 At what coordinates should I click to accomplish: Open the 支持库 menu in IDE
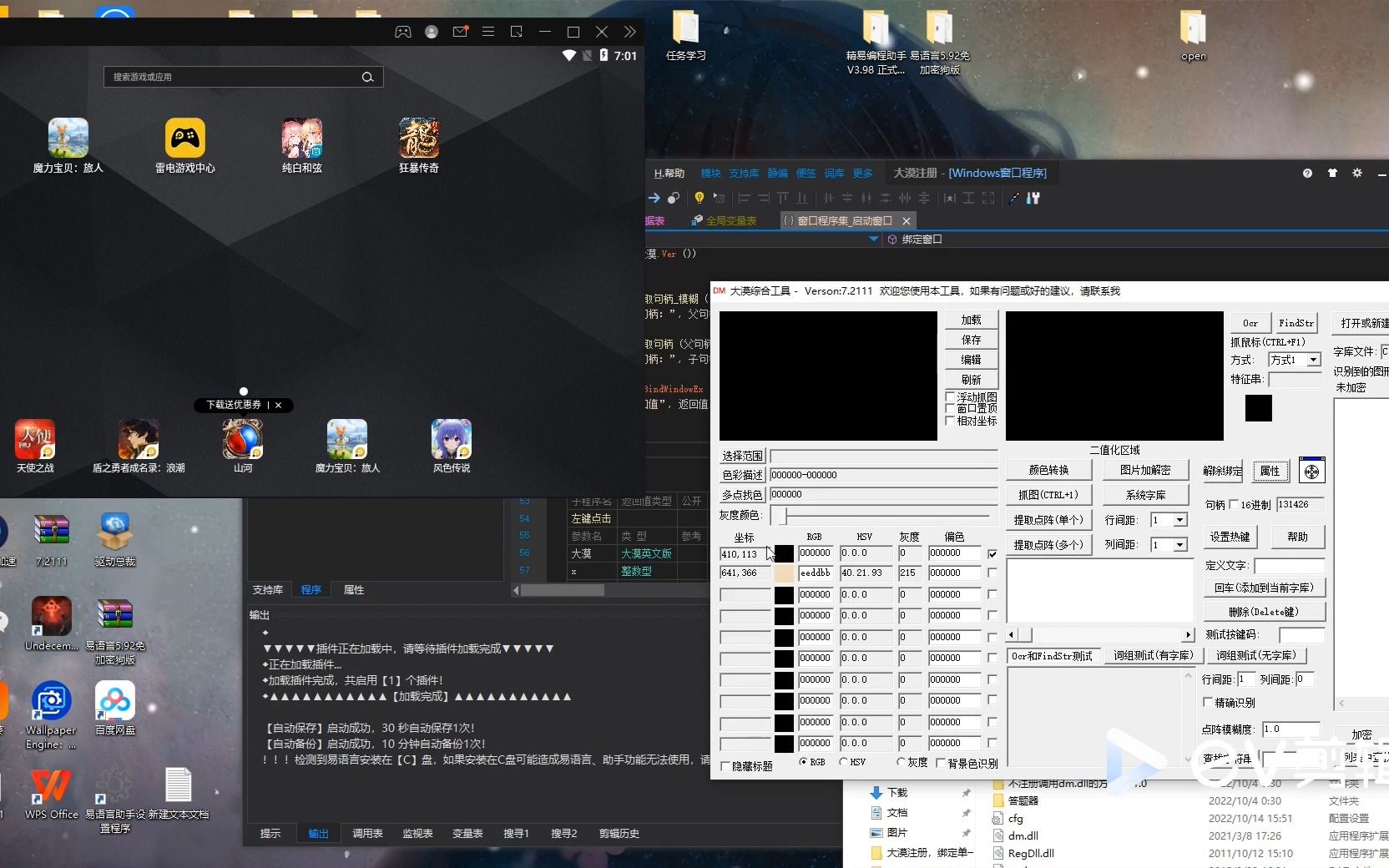click(x=745, y=173)
